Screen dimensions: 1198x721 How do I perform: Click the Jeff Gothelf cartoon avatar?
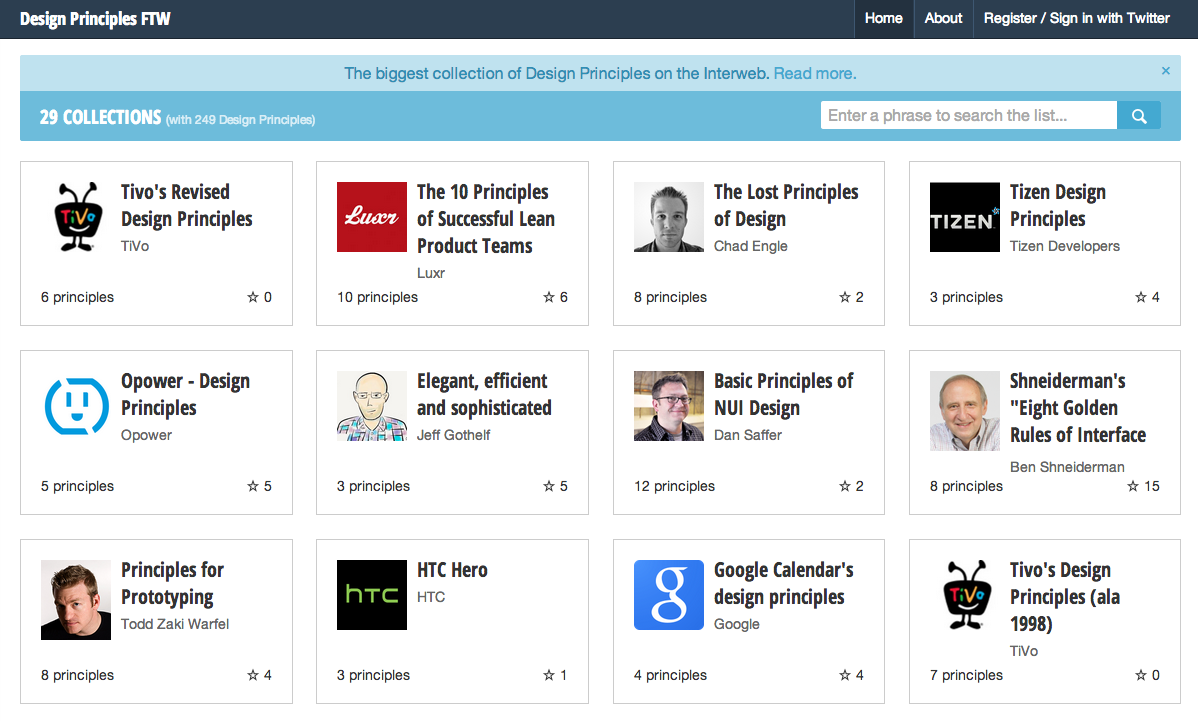[x=372, y=406]
